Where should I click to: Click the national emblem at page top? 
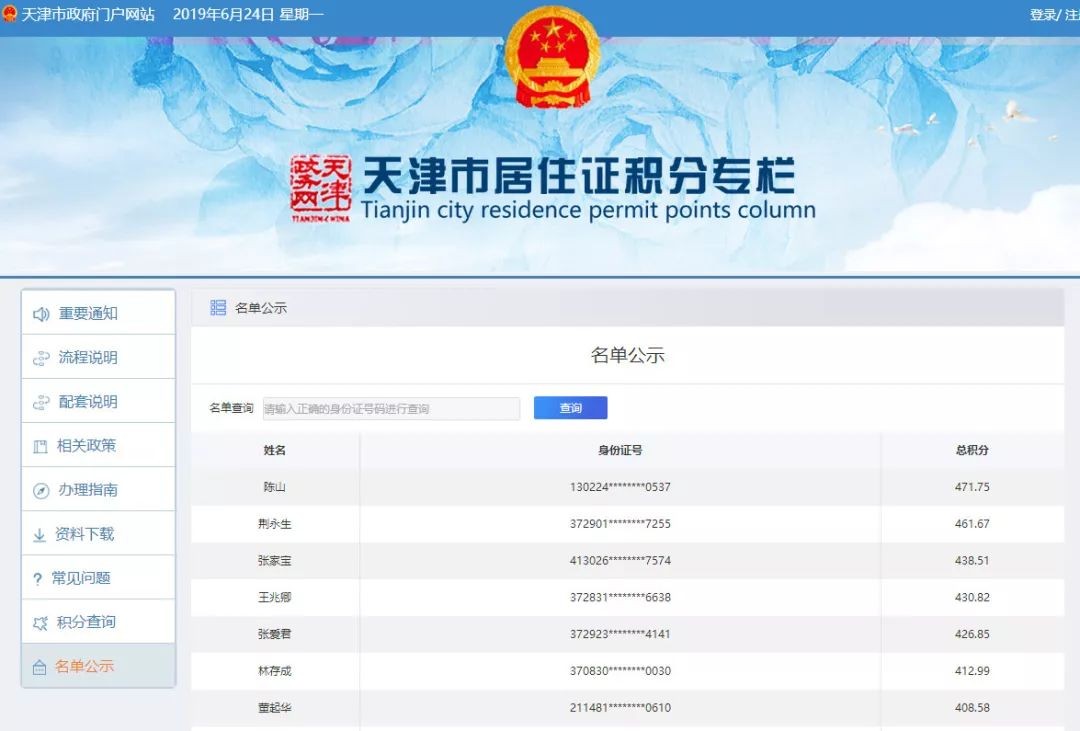(551, 57)
